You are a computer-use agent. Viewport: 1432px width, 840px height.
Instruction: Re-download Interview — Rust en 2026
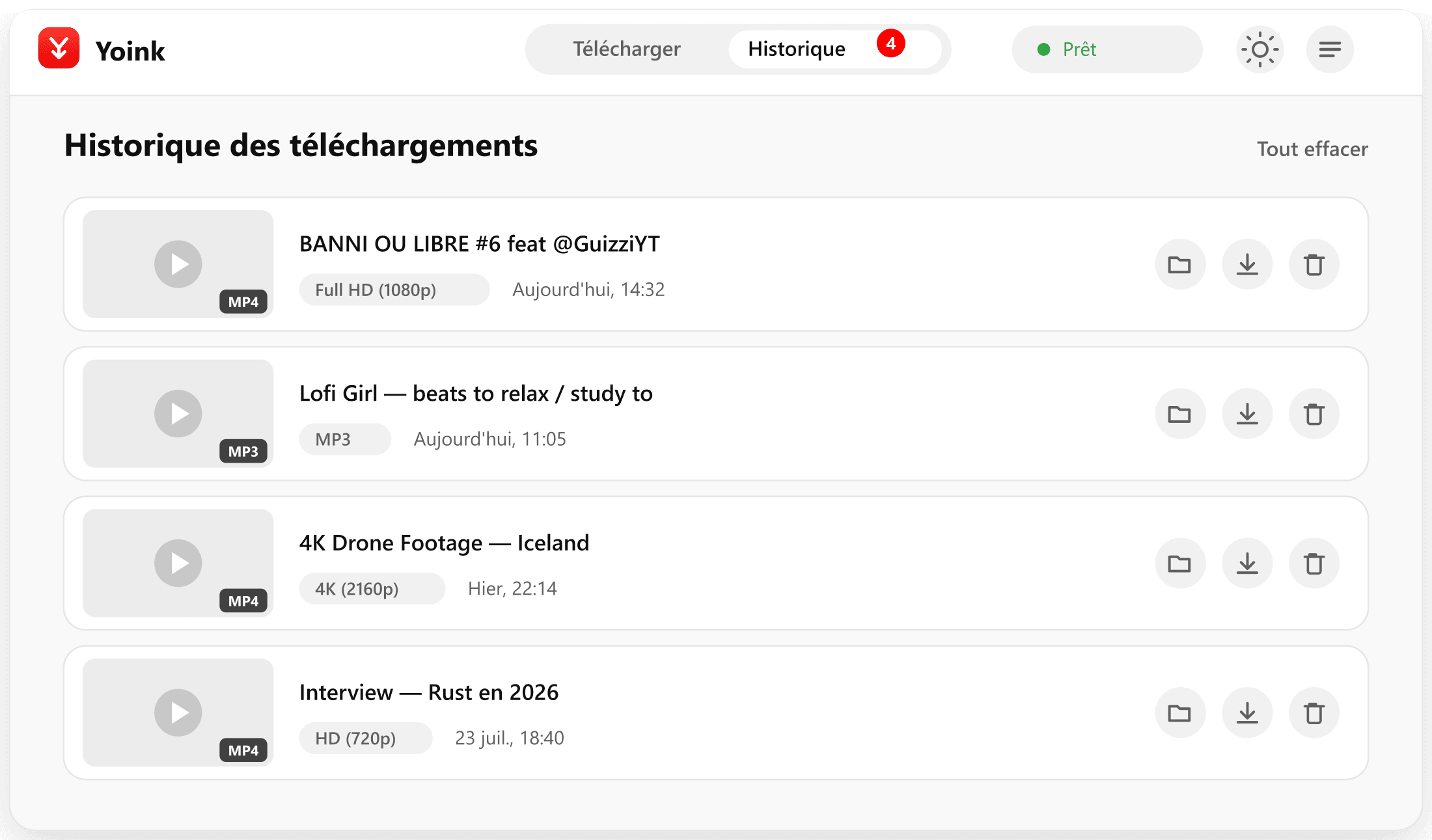(1247, 713)
